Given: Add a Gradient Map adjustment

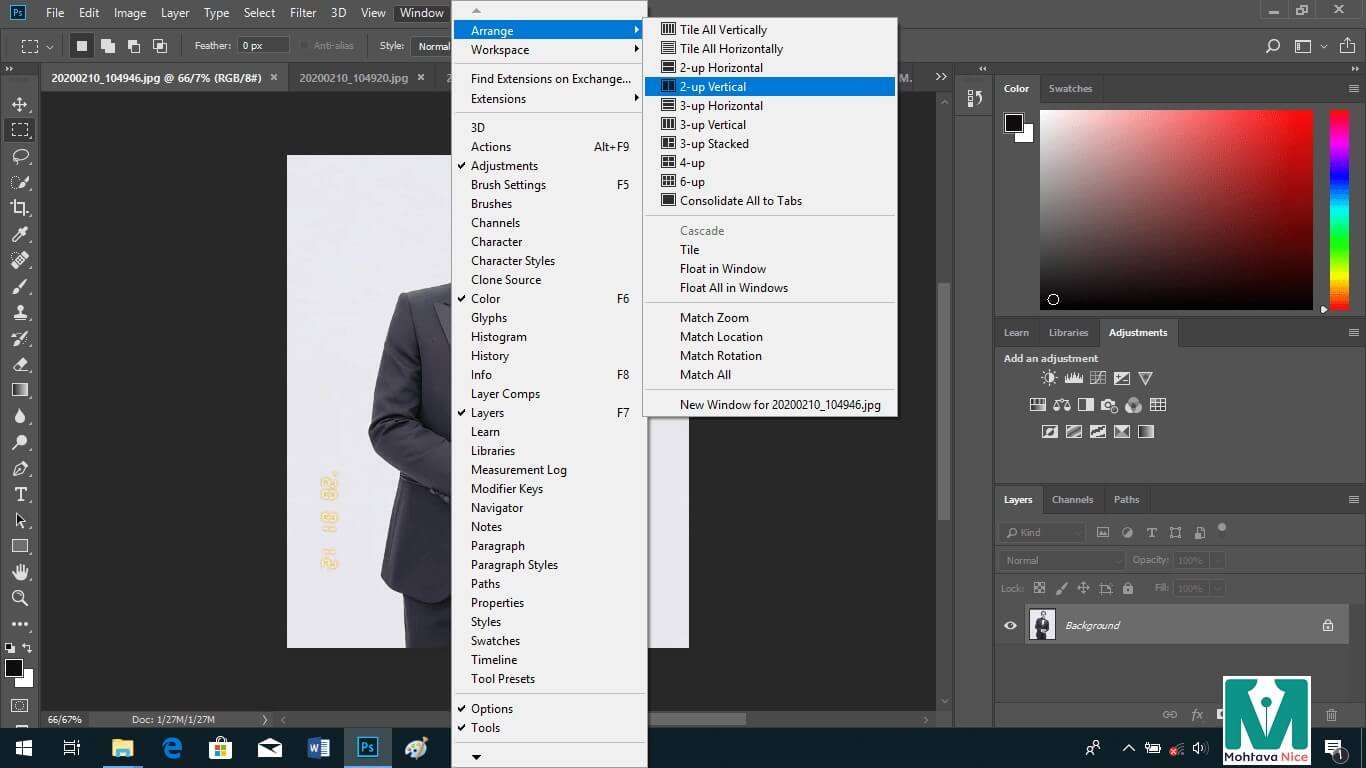Looking at the screenshot, I should click(1145, 432).
